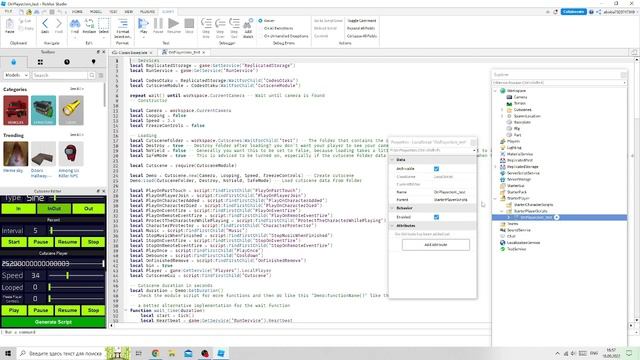Image resolution: width=640 pixels, height=360 pixels.
Task: Open the MODEL ribbon tab
Action: pyautogui.click(x=96, y=12)
